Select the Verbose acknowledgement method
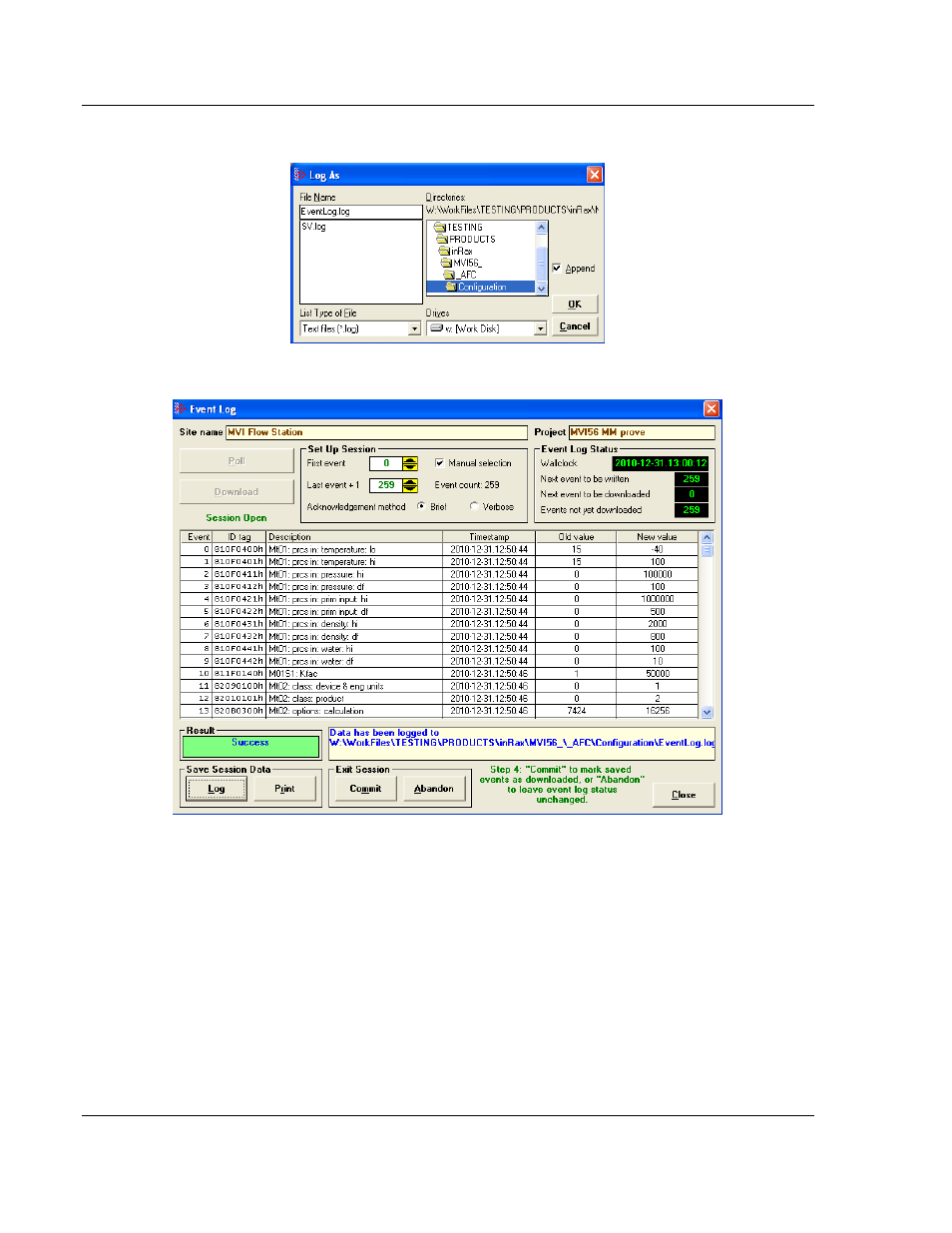The image size is (952, 1233). point(474,506)
